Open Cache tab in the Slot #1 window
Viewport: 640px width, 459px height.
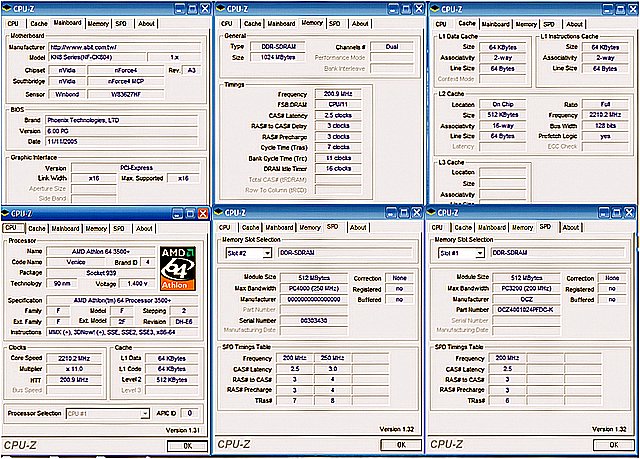[x=463, y=228]
